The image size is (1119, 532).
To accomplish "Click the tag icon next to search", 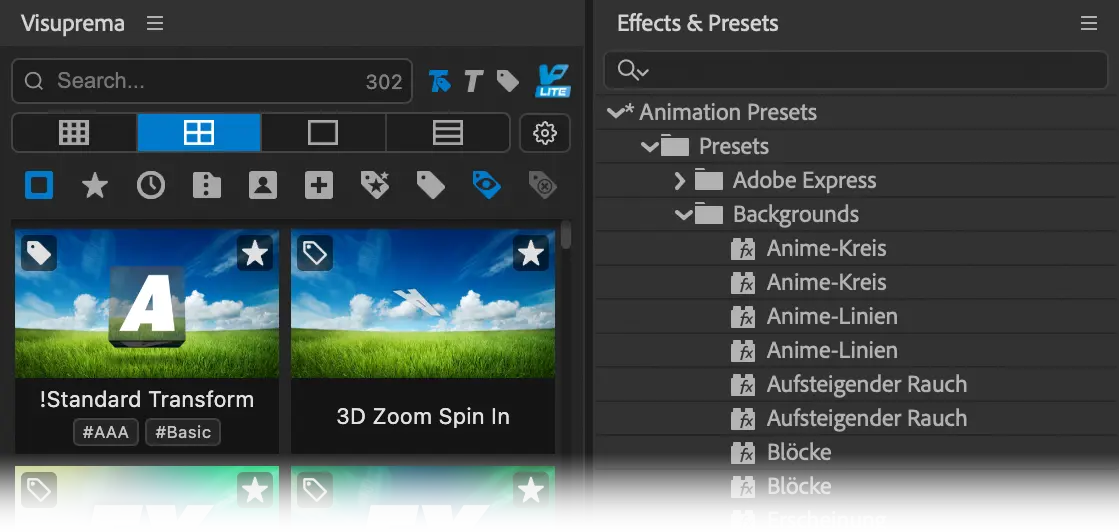I will click(507, 81).
